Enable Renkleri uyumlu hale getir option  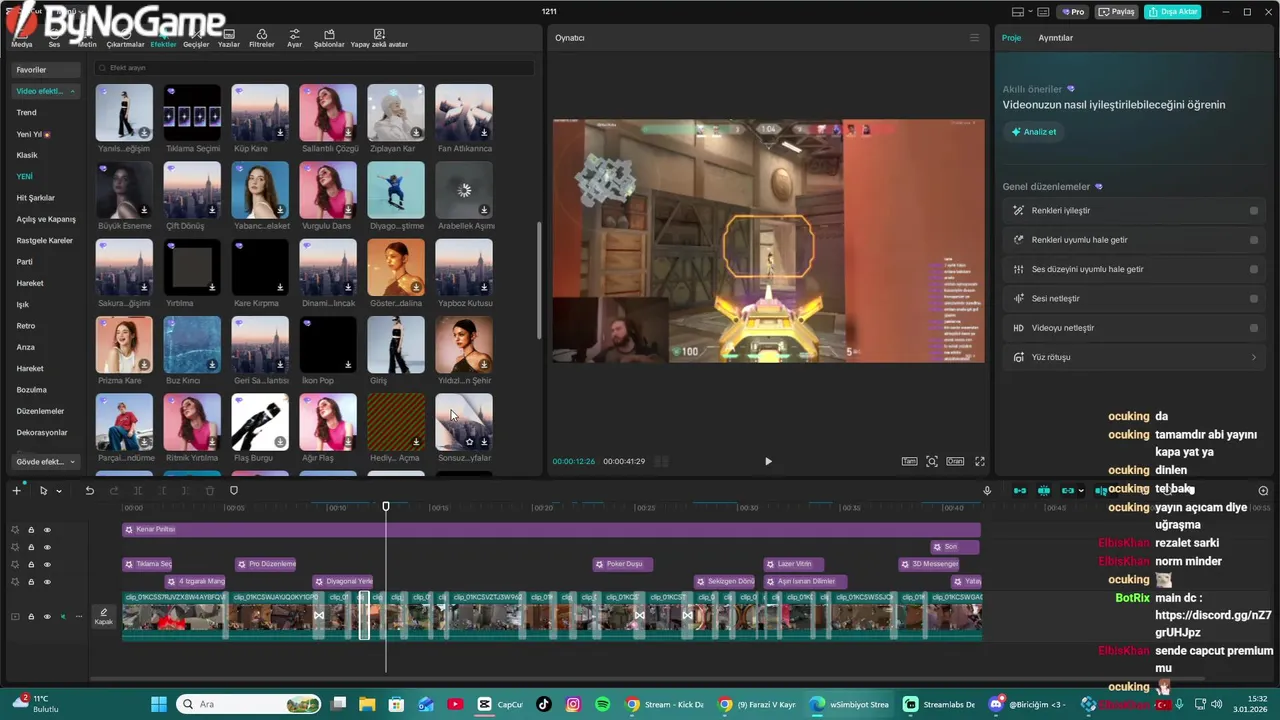[x=1254, y=240]
